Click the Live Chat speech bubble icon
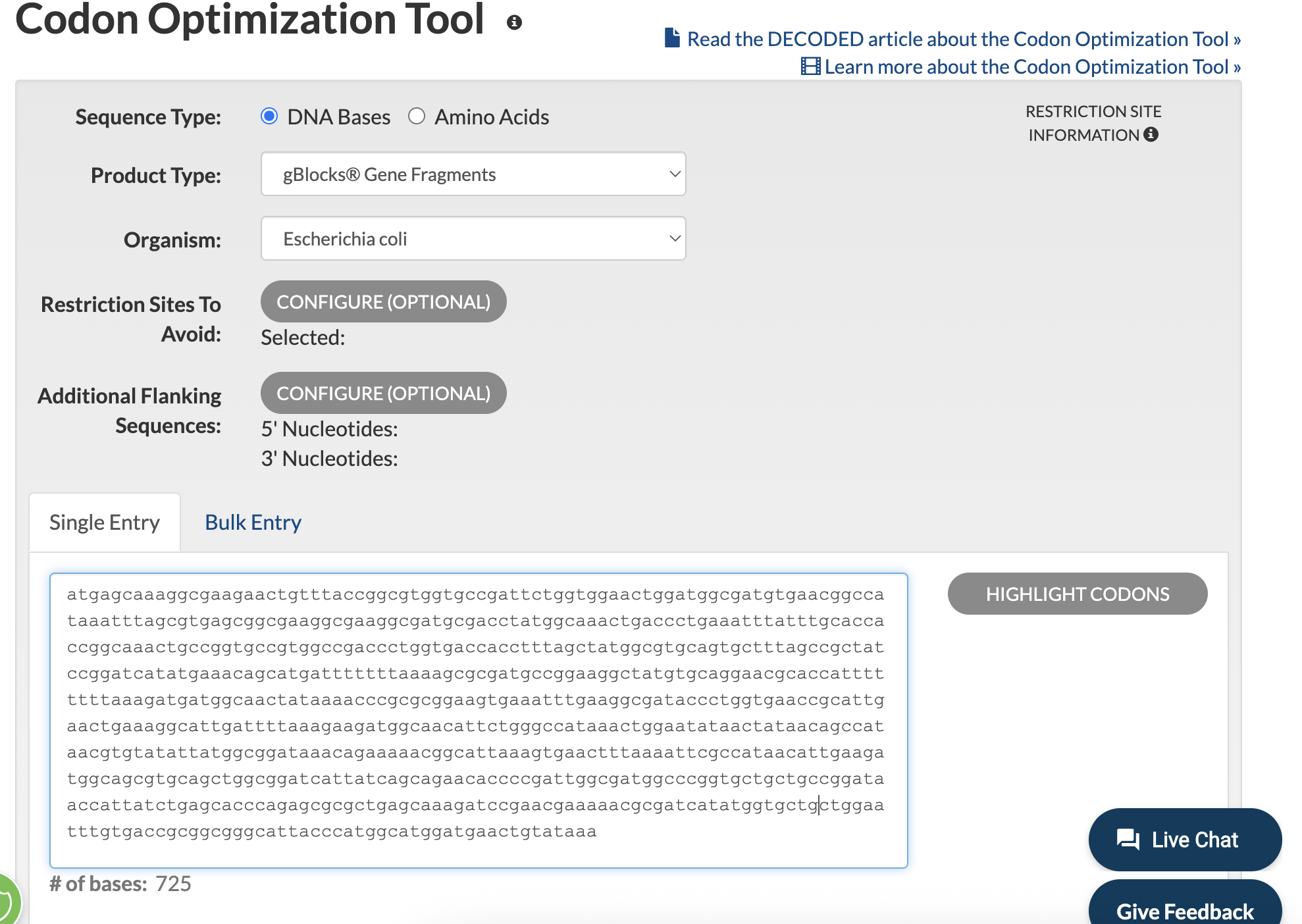Screen dimensions: 1302x924 (1128, 839)
